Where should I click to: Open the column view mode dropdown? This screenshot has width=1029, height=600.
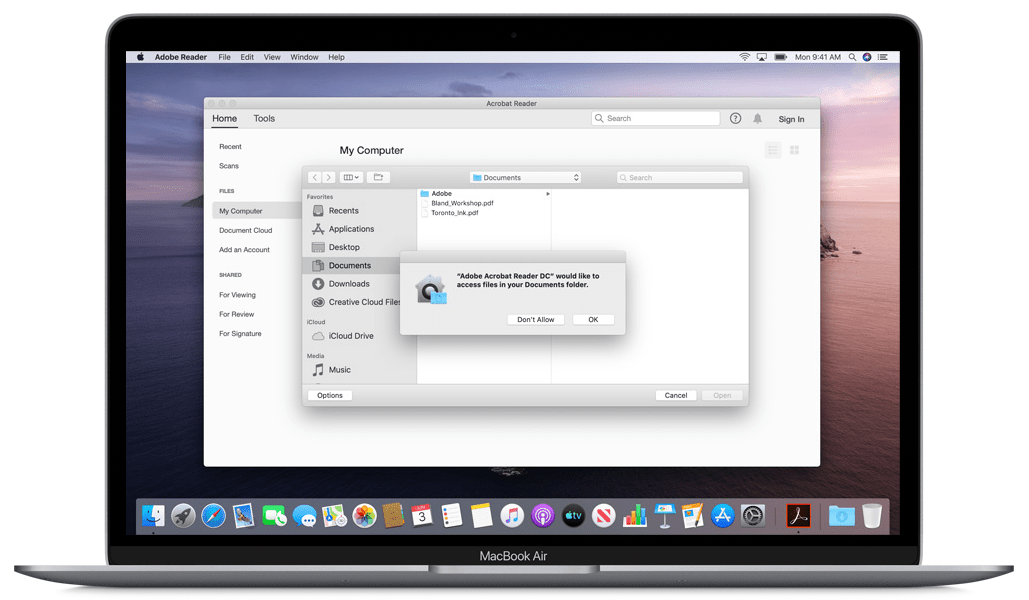[351, 177]
